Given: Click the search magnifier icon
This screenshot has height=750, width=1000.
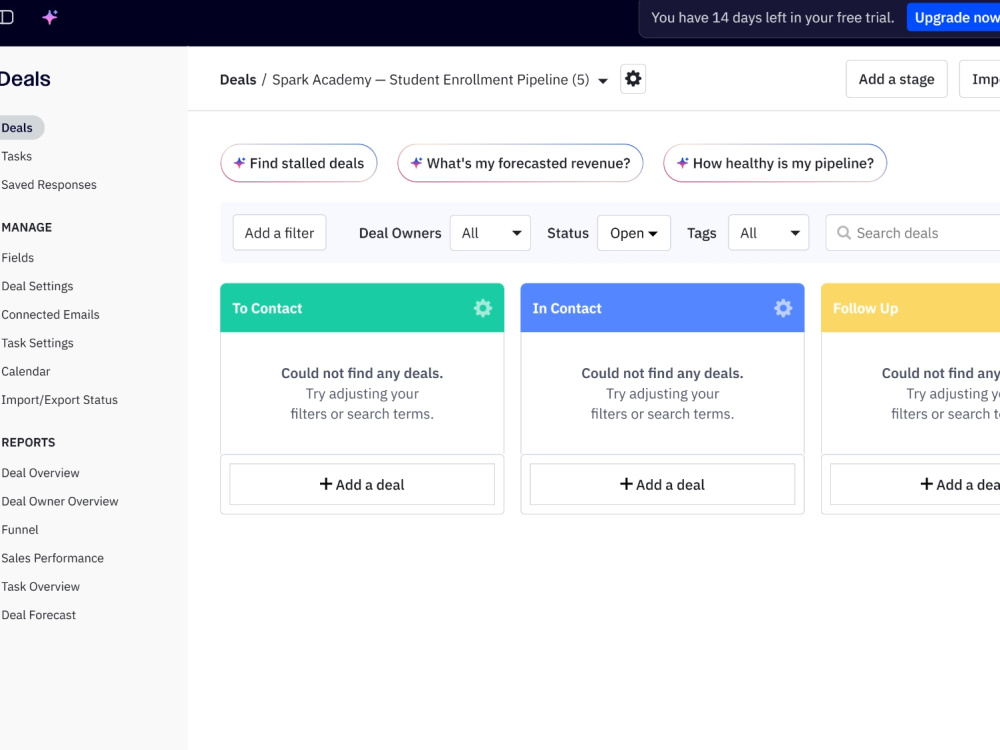Looking at the screenshot, I should click(843, 233).
